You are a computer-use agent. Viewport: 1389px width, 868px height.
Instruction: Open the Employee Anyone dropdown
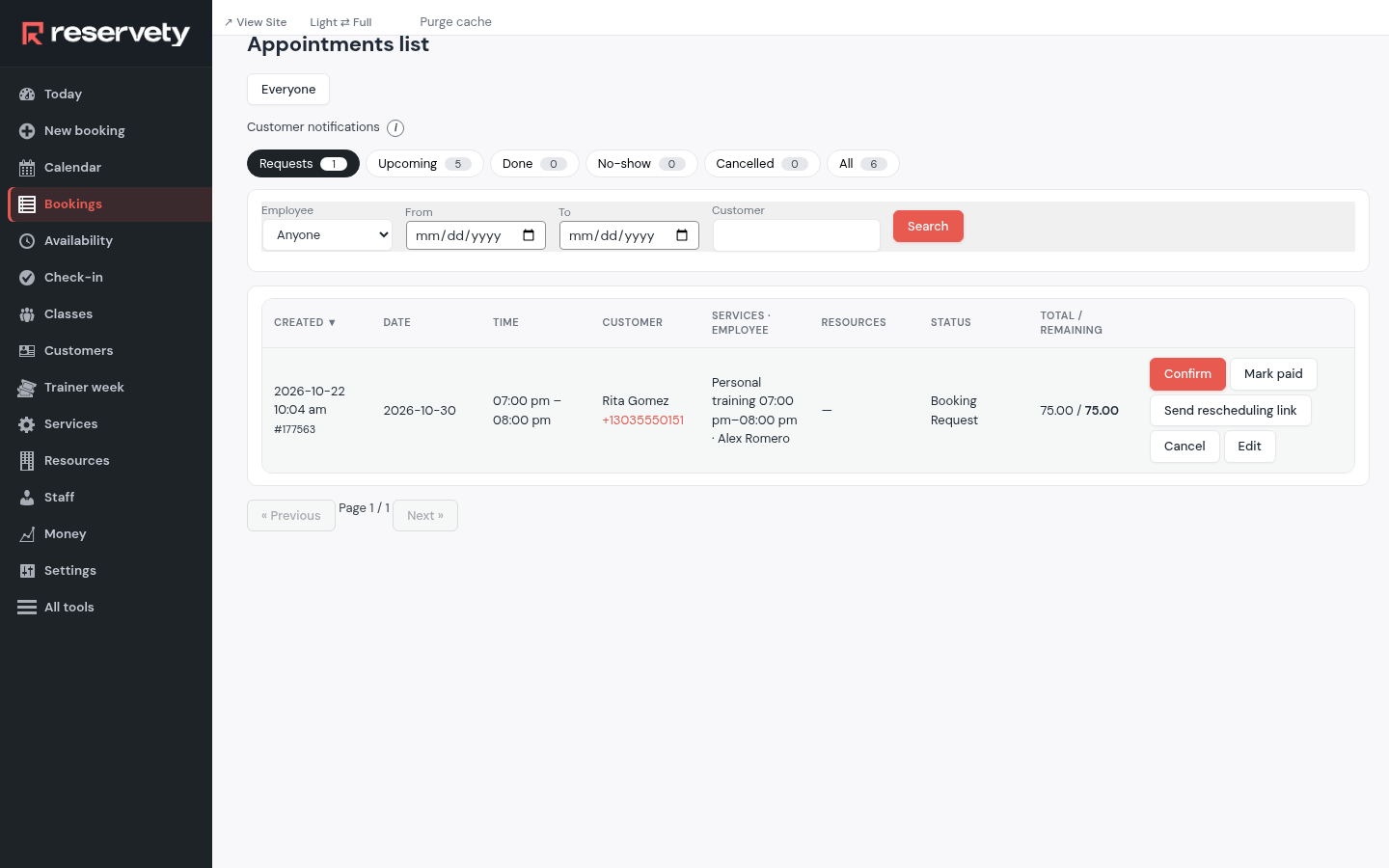[328, 235]
